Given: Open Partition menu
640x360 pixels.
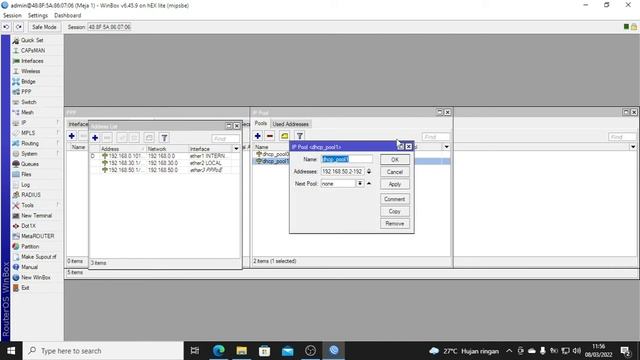Looking at the screenshot, I should pos(30,246).
